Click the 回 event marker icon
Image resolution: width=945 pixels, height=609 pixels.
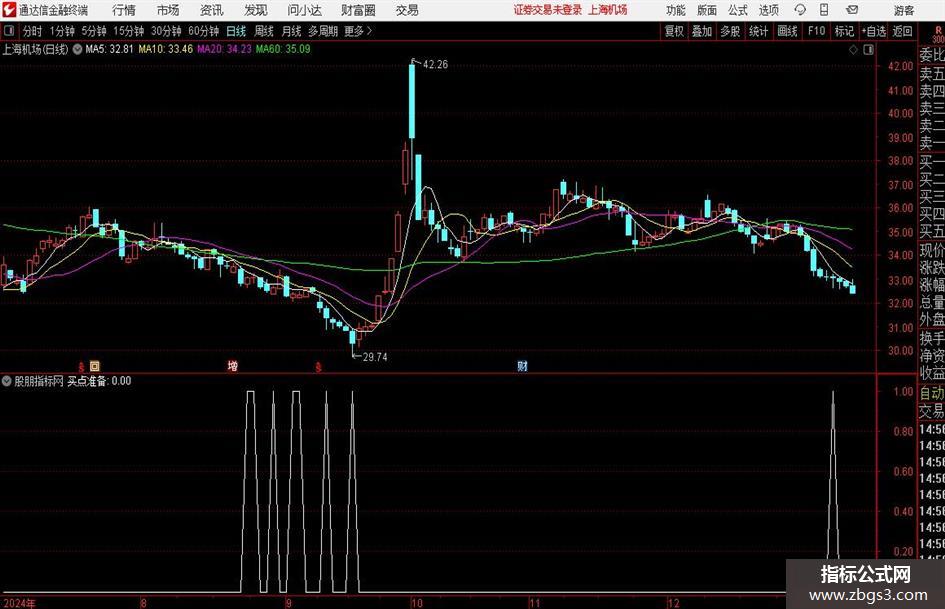coord(95,366)
